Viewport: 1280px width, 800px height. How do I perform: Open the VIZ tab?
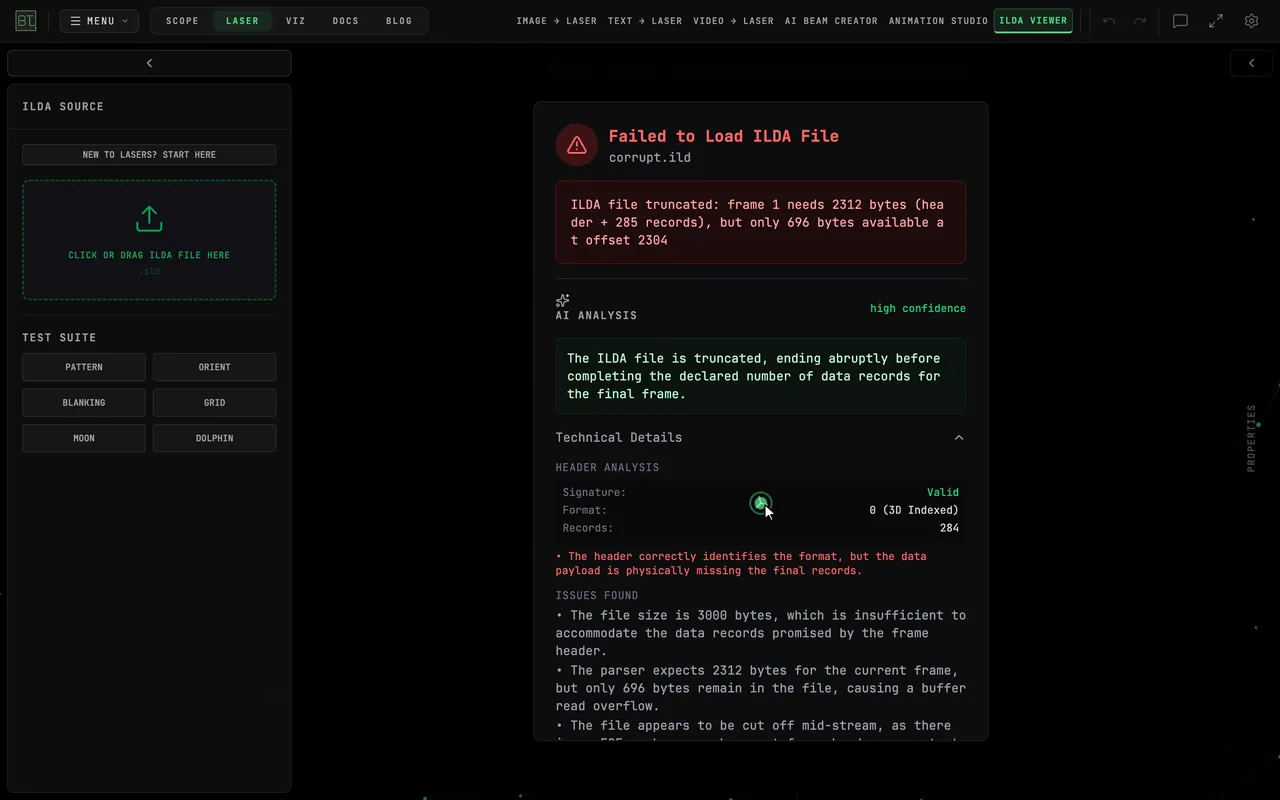point(296,21)
